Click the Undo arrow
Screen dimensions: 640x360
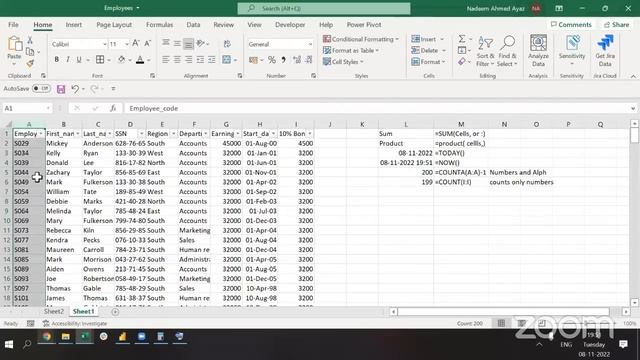coord(75,89)
